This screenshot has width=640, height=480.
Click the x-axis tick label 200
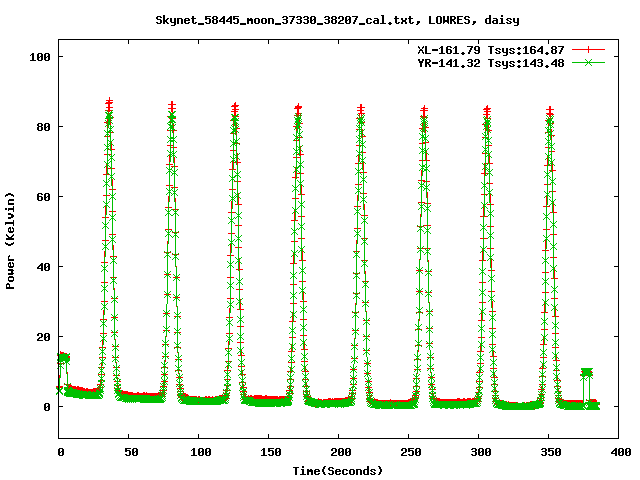click(x=341, y=452)
